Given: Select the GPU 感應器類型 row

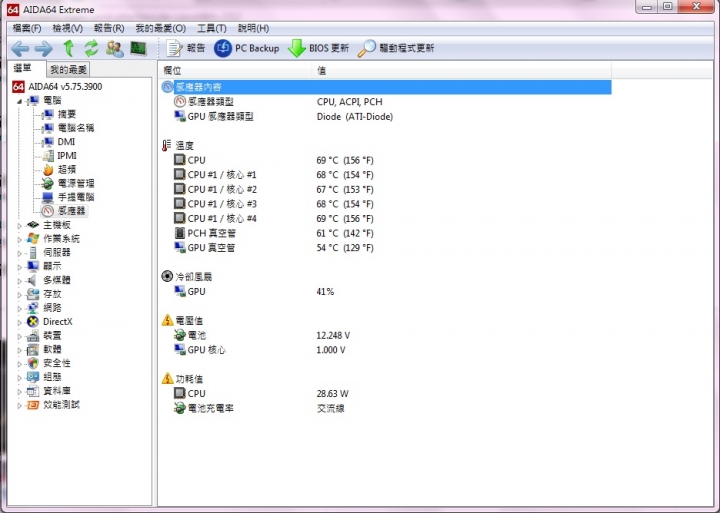Looking at the screenshot, I should 386,116.
